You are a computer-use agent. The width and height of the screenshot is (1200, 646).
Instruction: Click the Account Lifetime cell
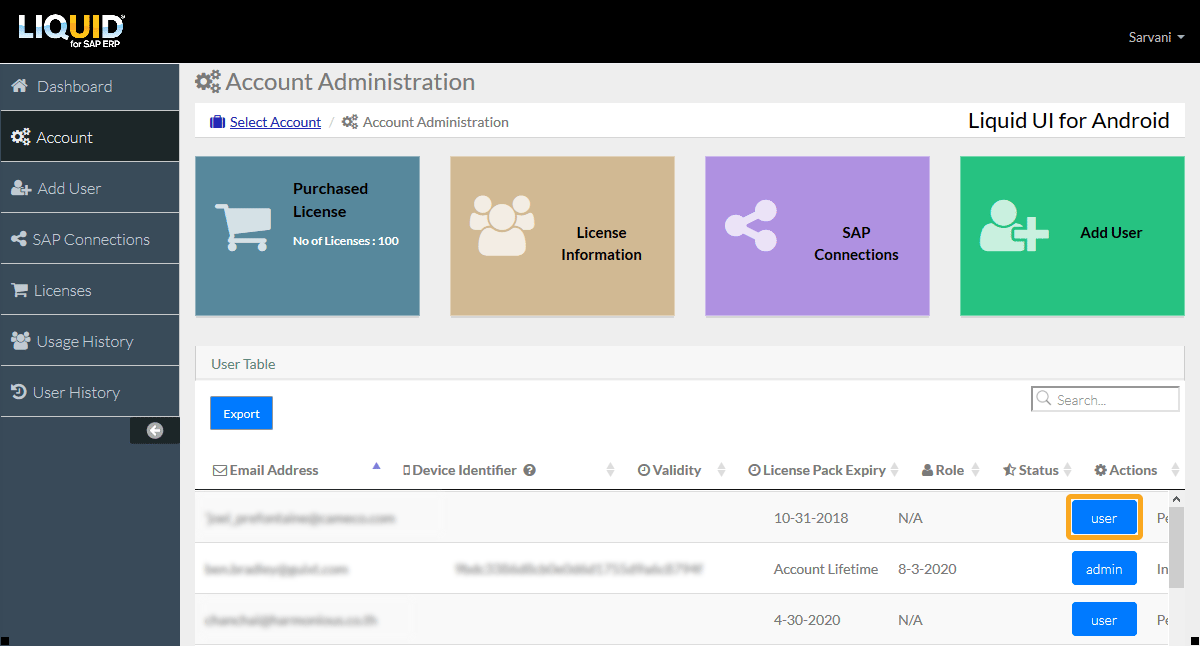point(826,569)
